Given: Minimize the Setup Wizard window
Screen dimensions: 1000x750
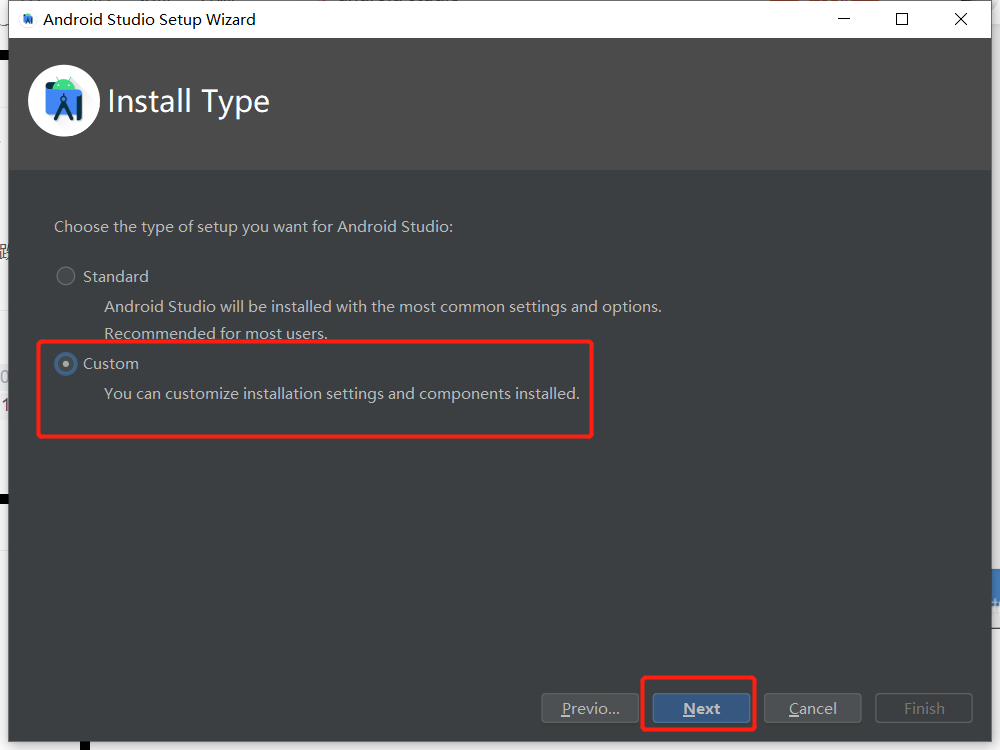Looking at the screenshot, I should click(x=844, y=19).
